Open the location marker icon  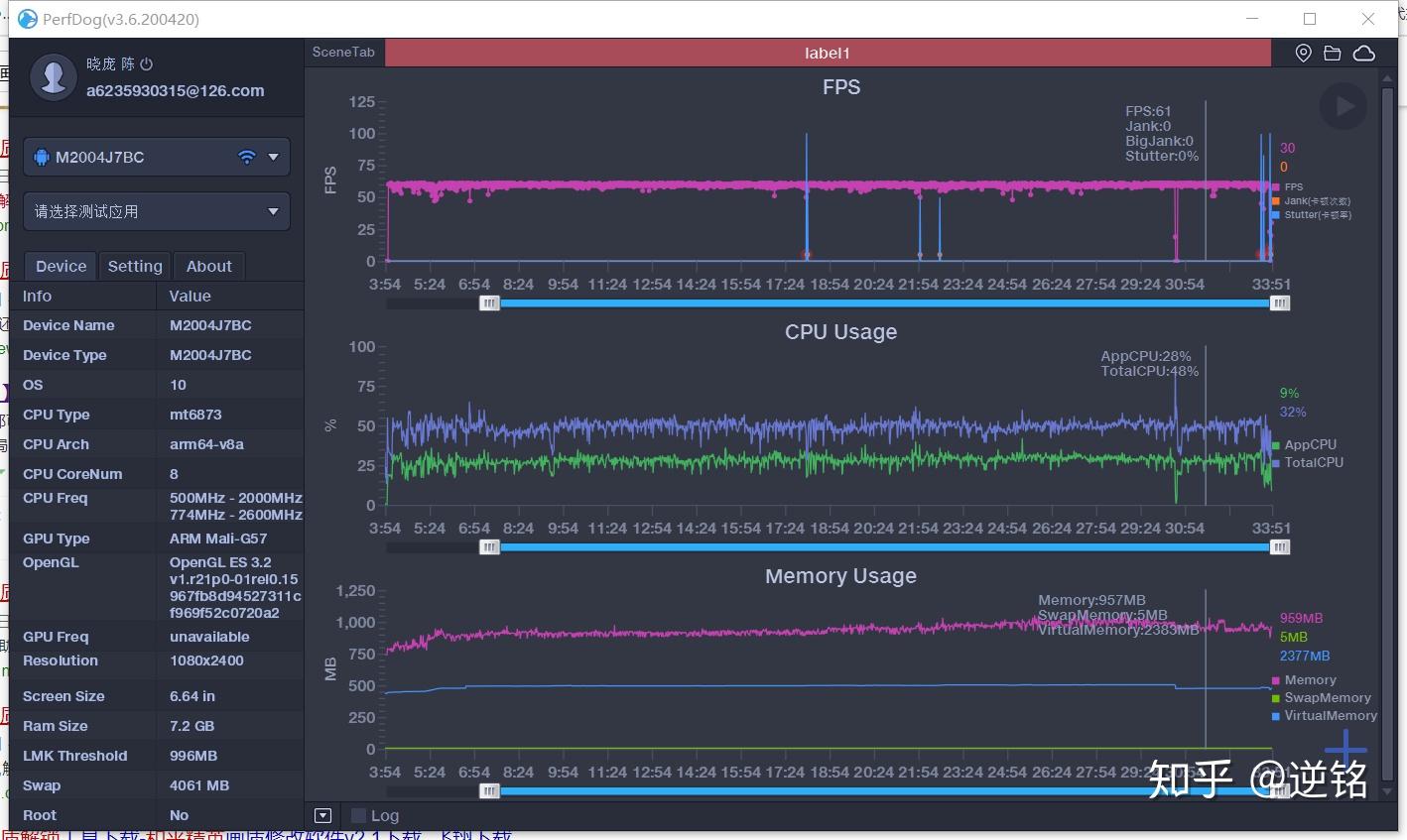1304,53
